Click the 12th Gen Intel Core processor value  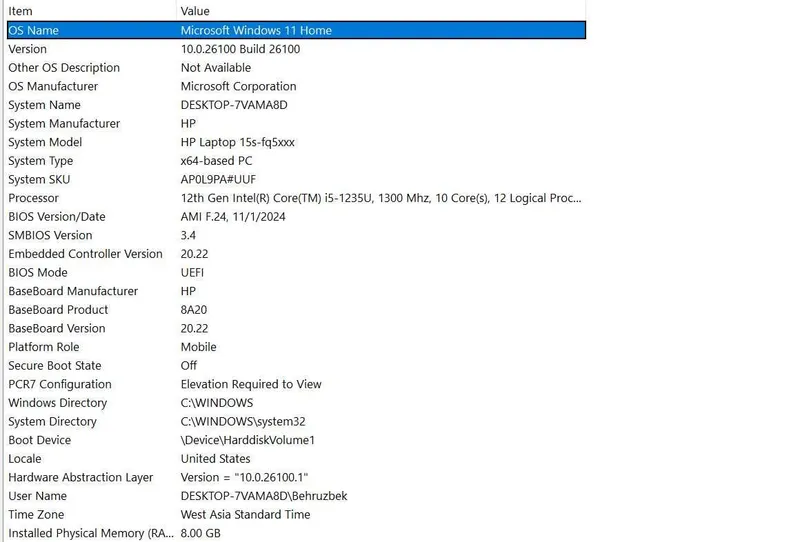[381, 198]
